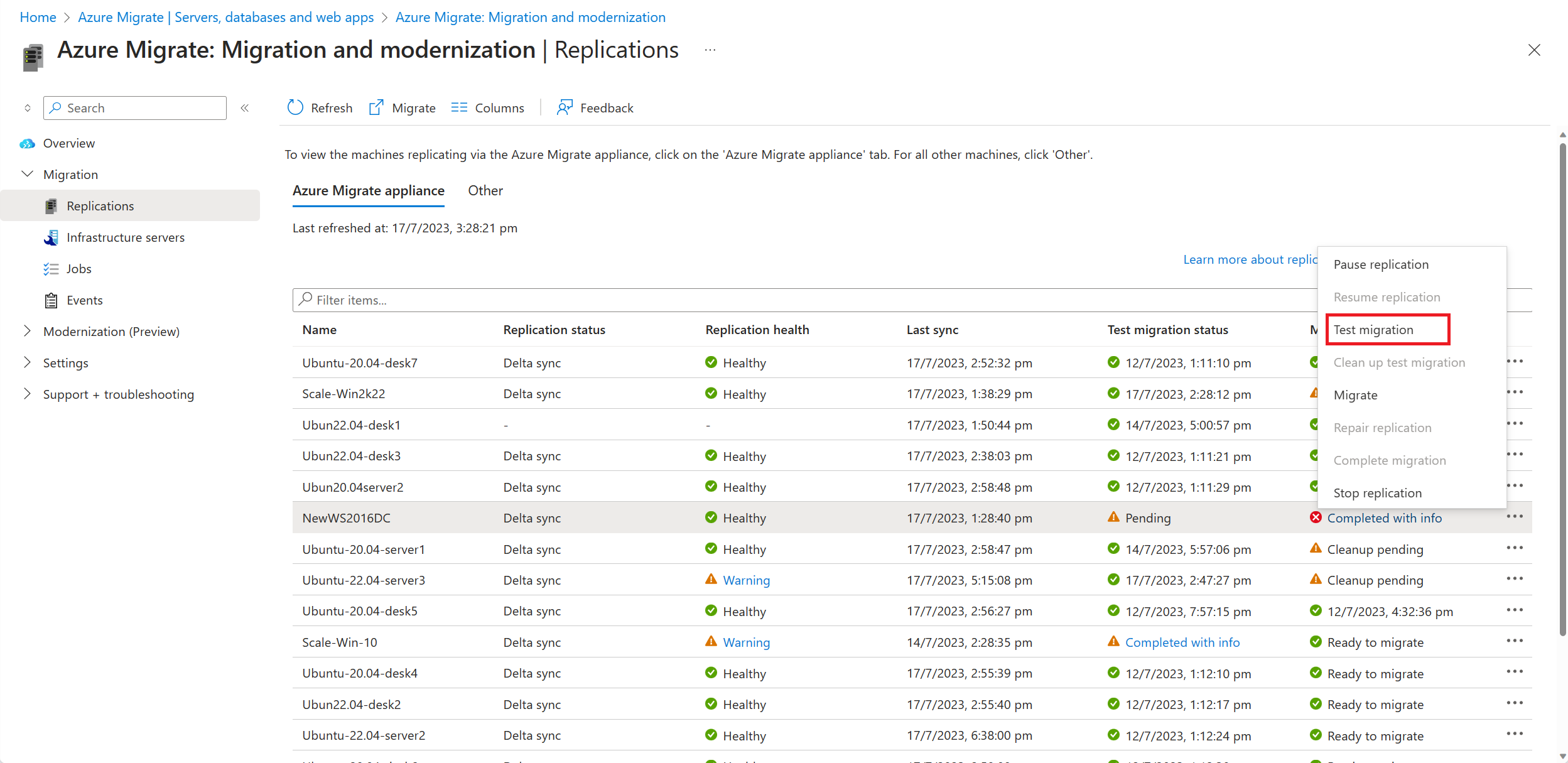
Task: Click the Events icon in sidebar
Action: [50, 299]
